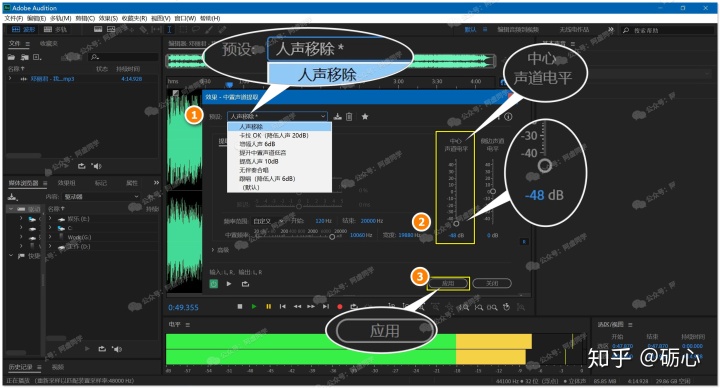720x388 pixels.
Task: Toggle spectral pitch display icon
Action: point(111,29)
